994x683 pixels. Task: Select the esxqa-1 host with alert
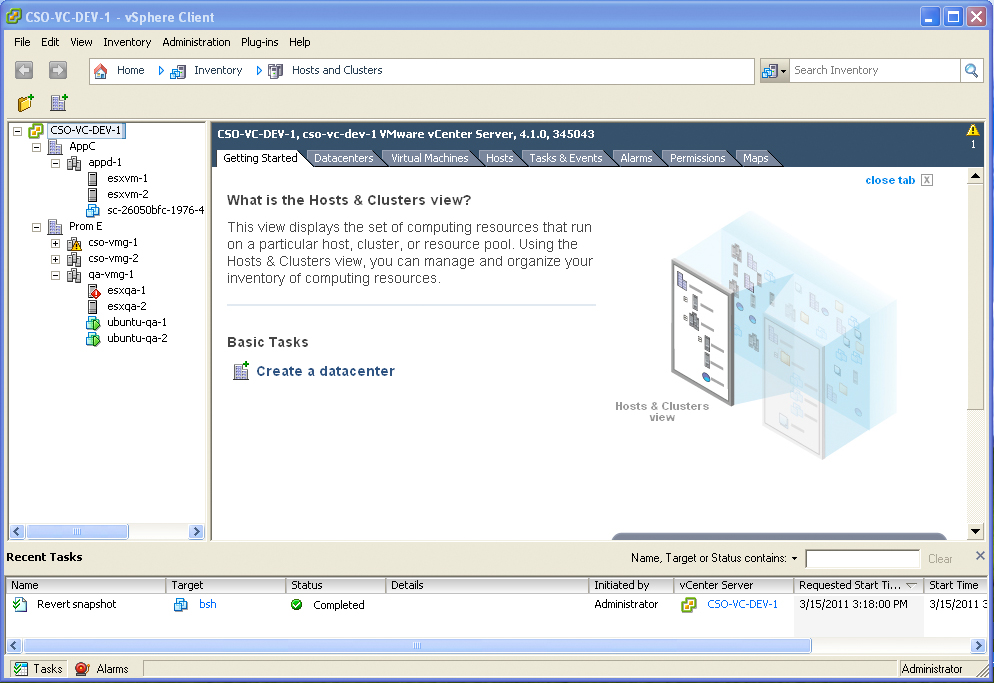126,290
